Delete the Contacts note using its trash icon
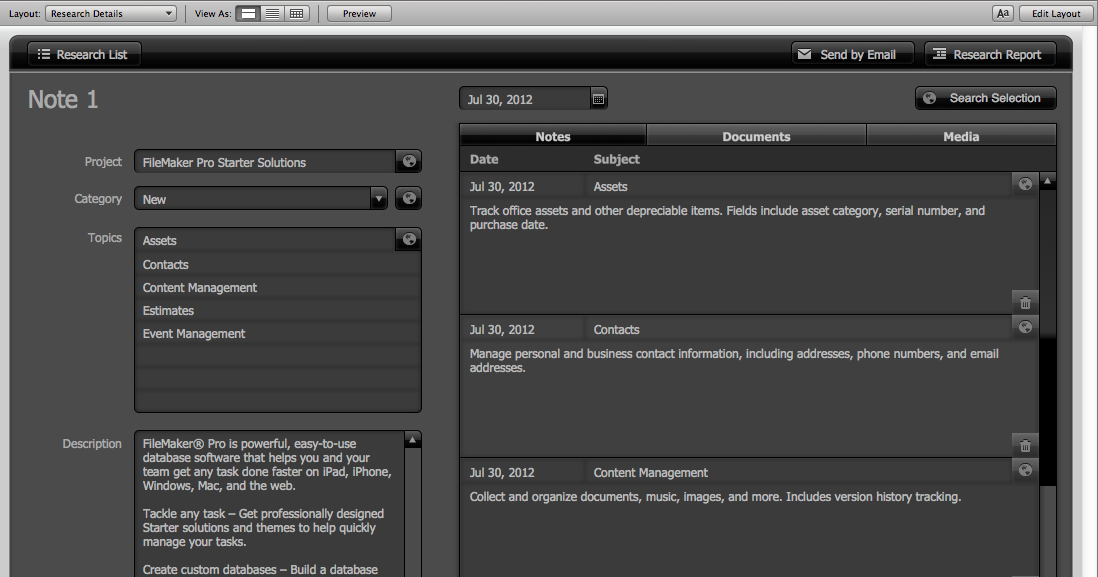This screenshot has width=1098, height=577. [x=1024, y=445]
